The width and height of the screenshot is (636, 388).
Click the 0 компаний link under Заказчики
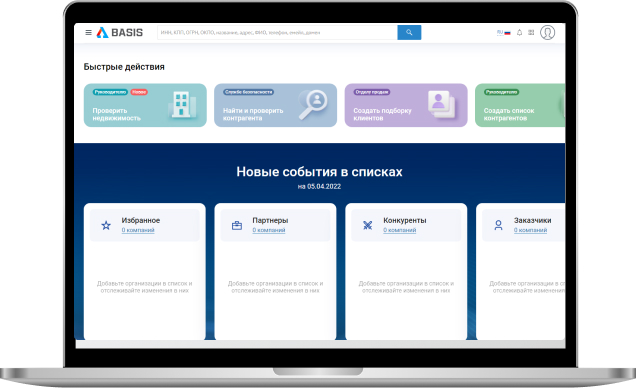point(531,230)
